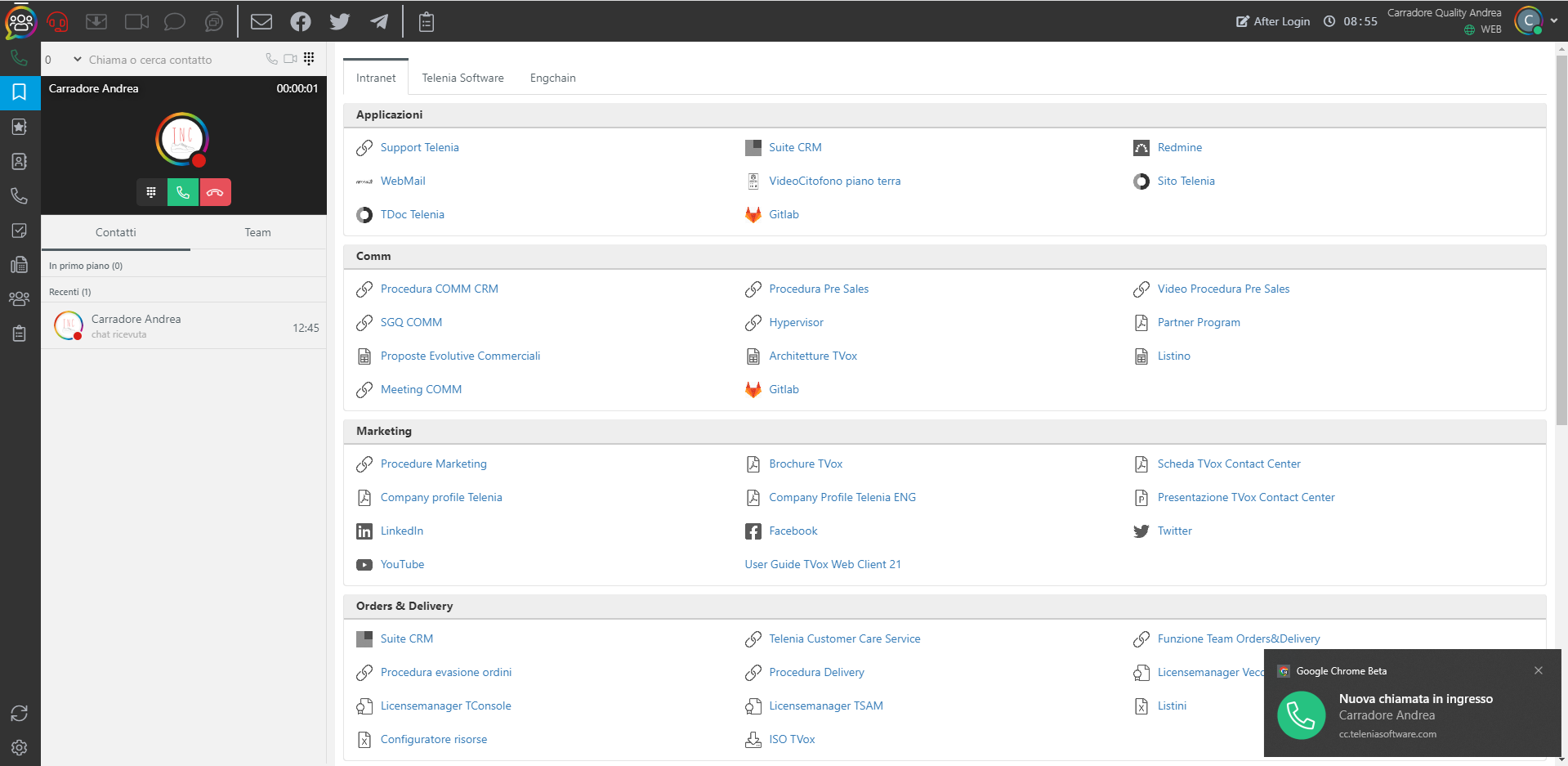
Task: Open the checkmark task icon in left sidebar
Action: pos(20,231)
